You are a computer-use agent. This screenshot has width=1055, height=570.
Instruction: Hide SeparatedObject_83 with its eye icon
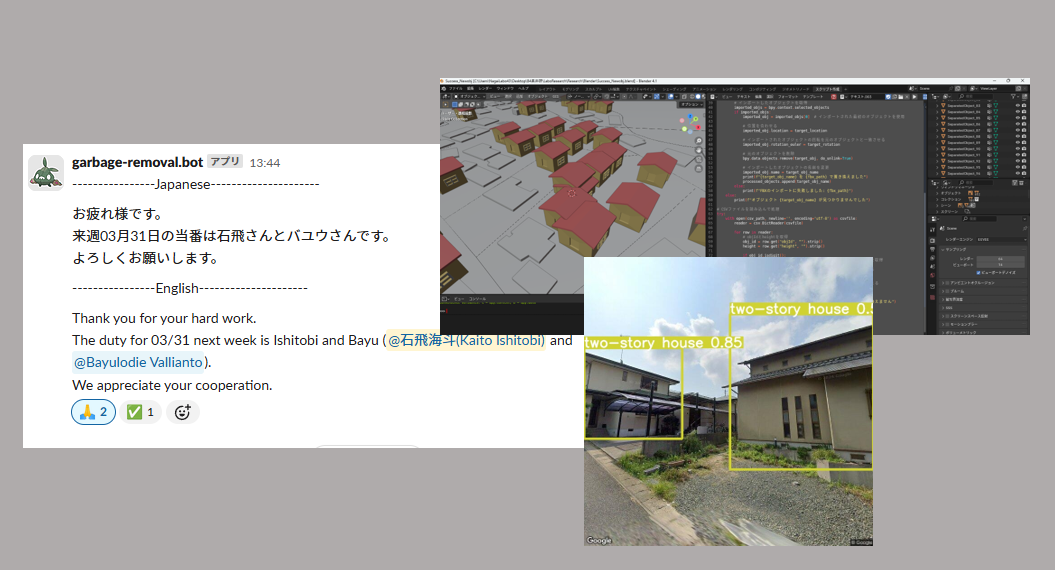[x=1017, y=105]
